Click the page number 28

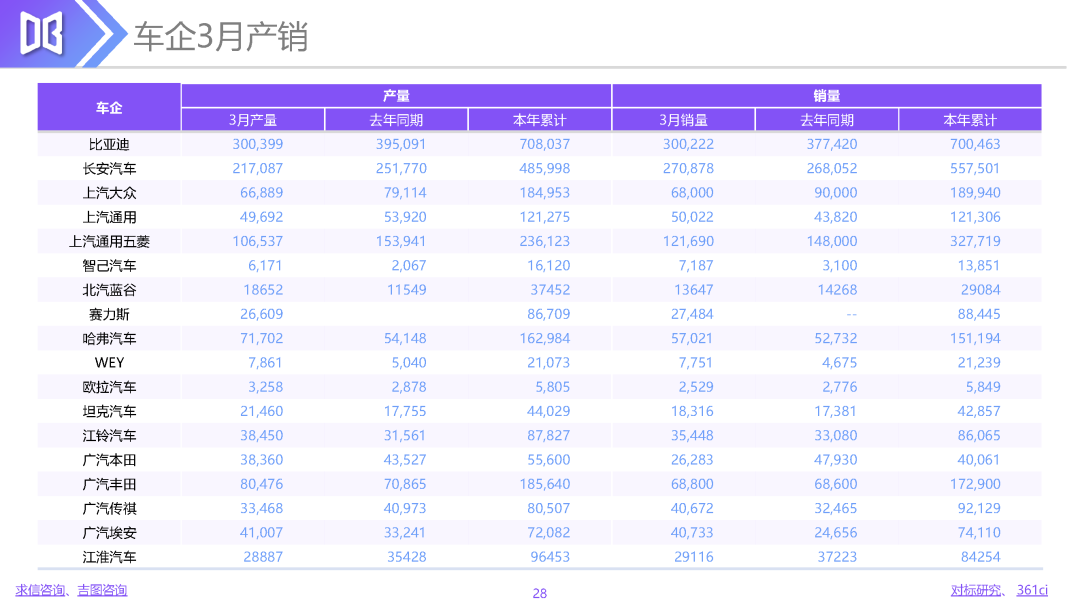coord(539,593)
